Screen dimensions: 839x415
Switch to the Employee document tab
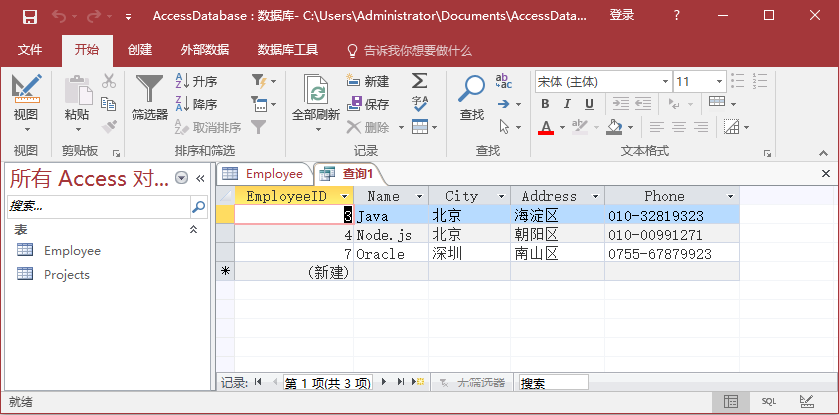pyautogui.click(x=264, y=174)
